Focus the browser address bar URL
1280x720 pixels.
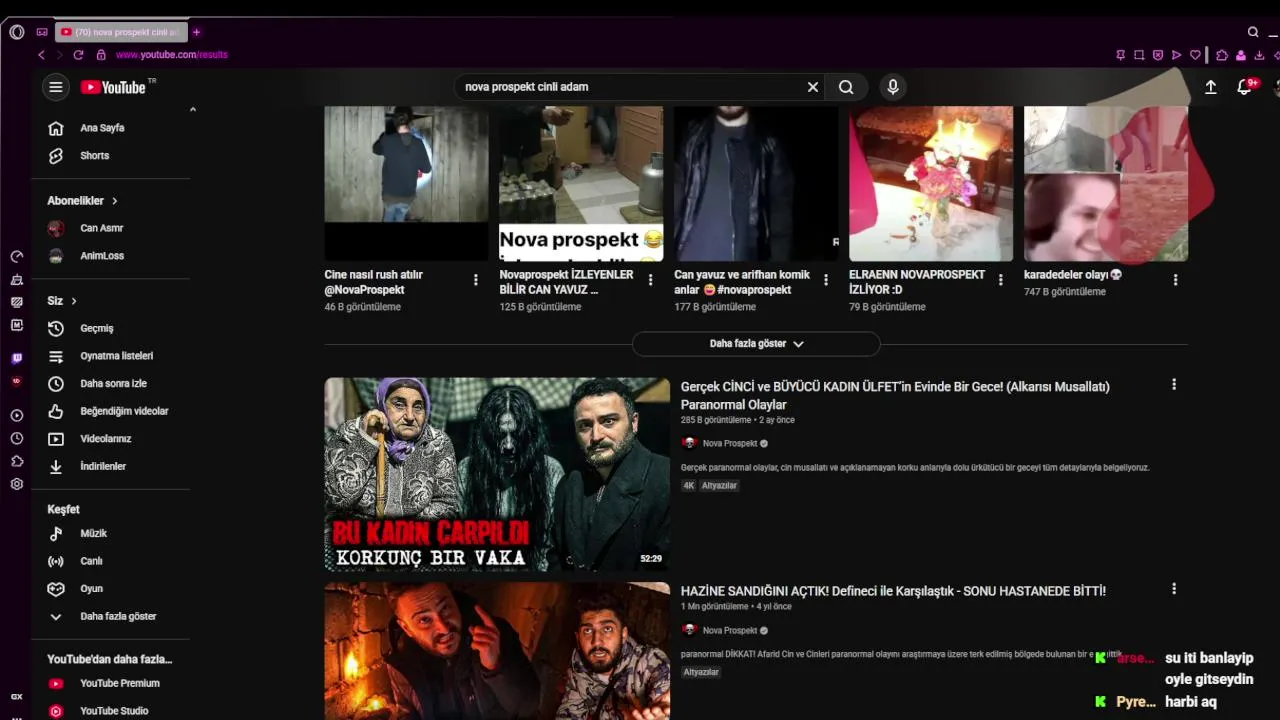[x=172, y=55]
